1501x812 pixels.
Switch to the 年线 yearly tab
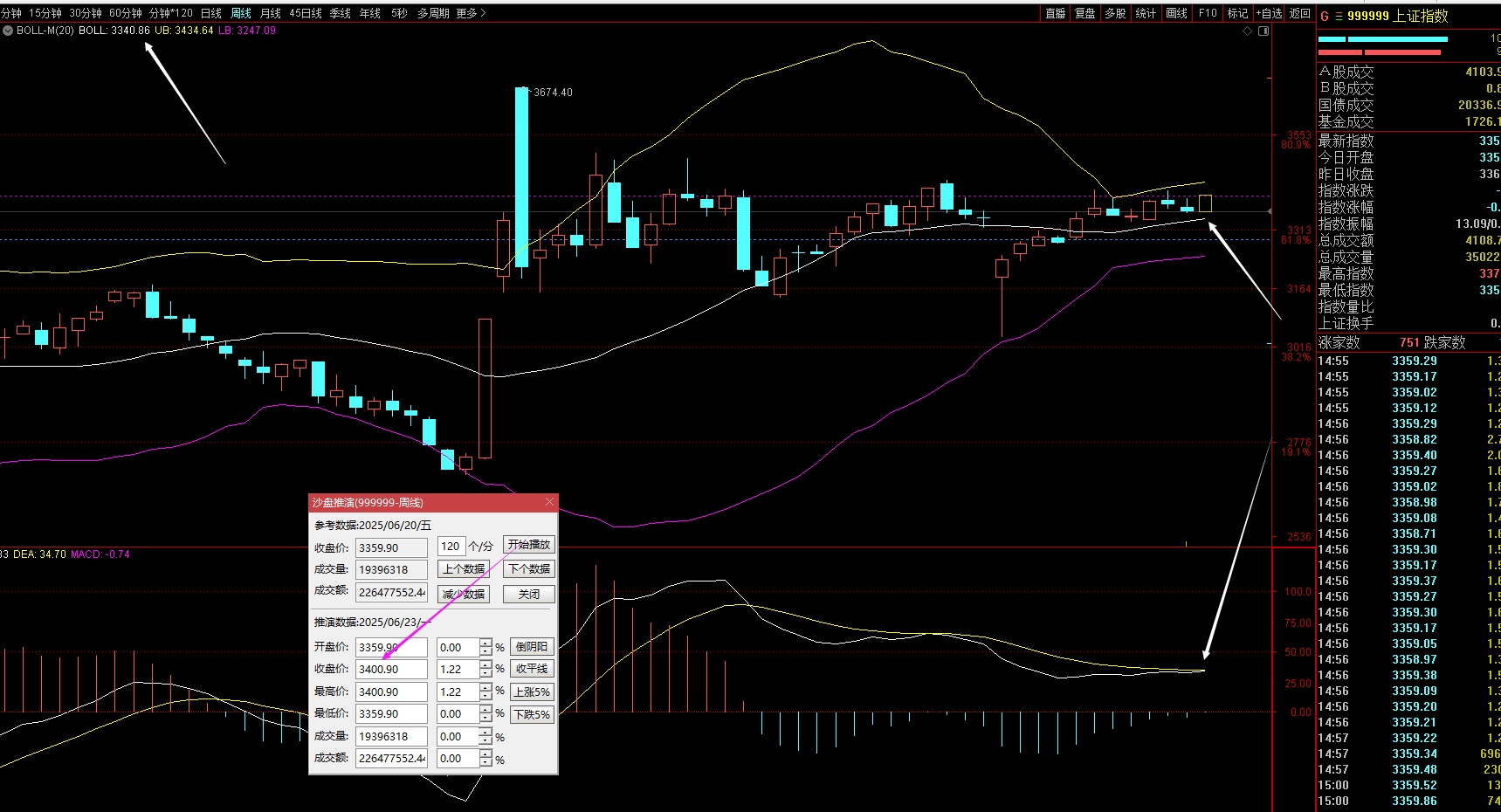point(370,13)
